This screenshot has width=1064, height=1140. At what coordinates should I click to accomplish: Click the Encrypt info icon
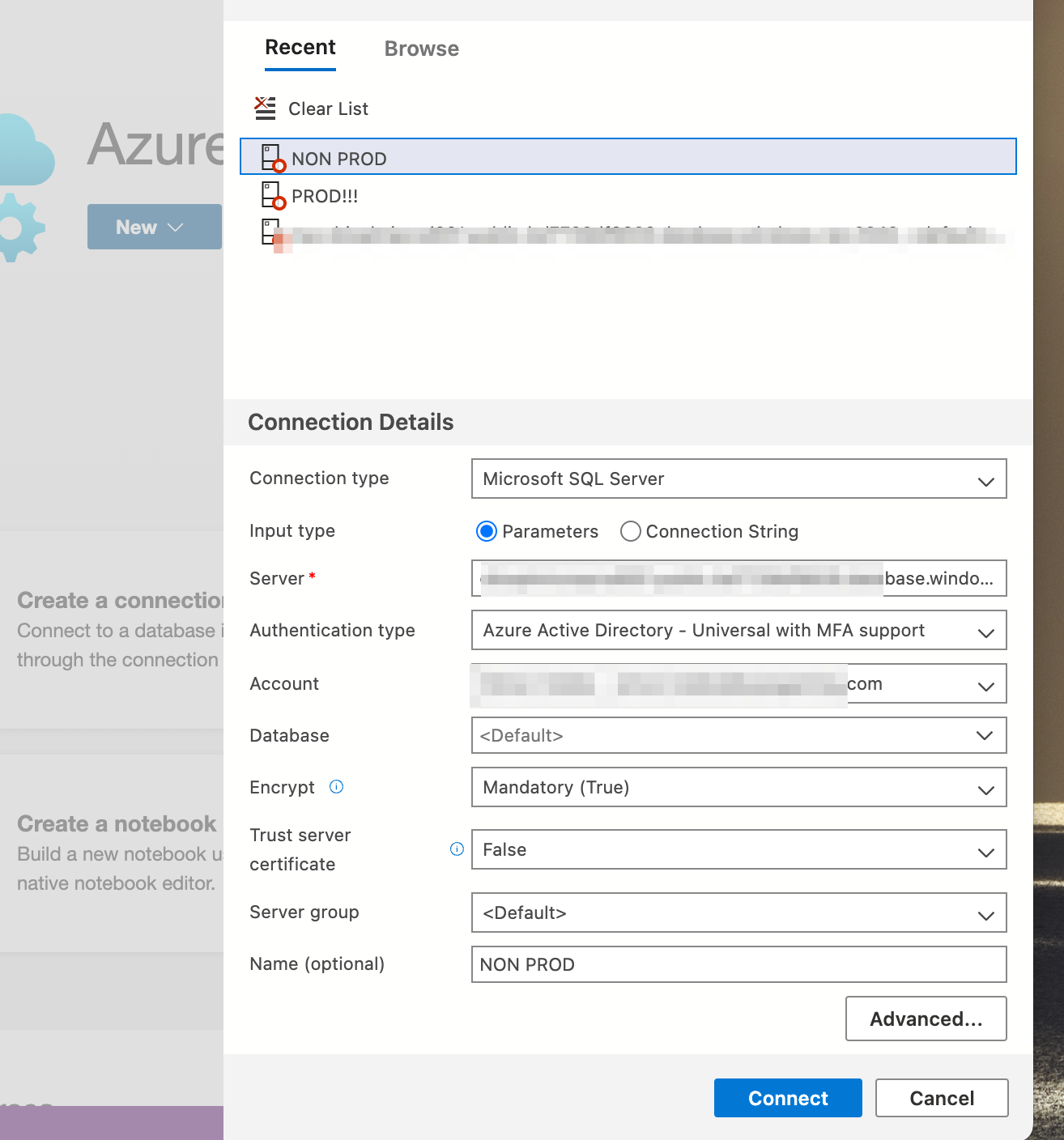(x=337, y=786)
